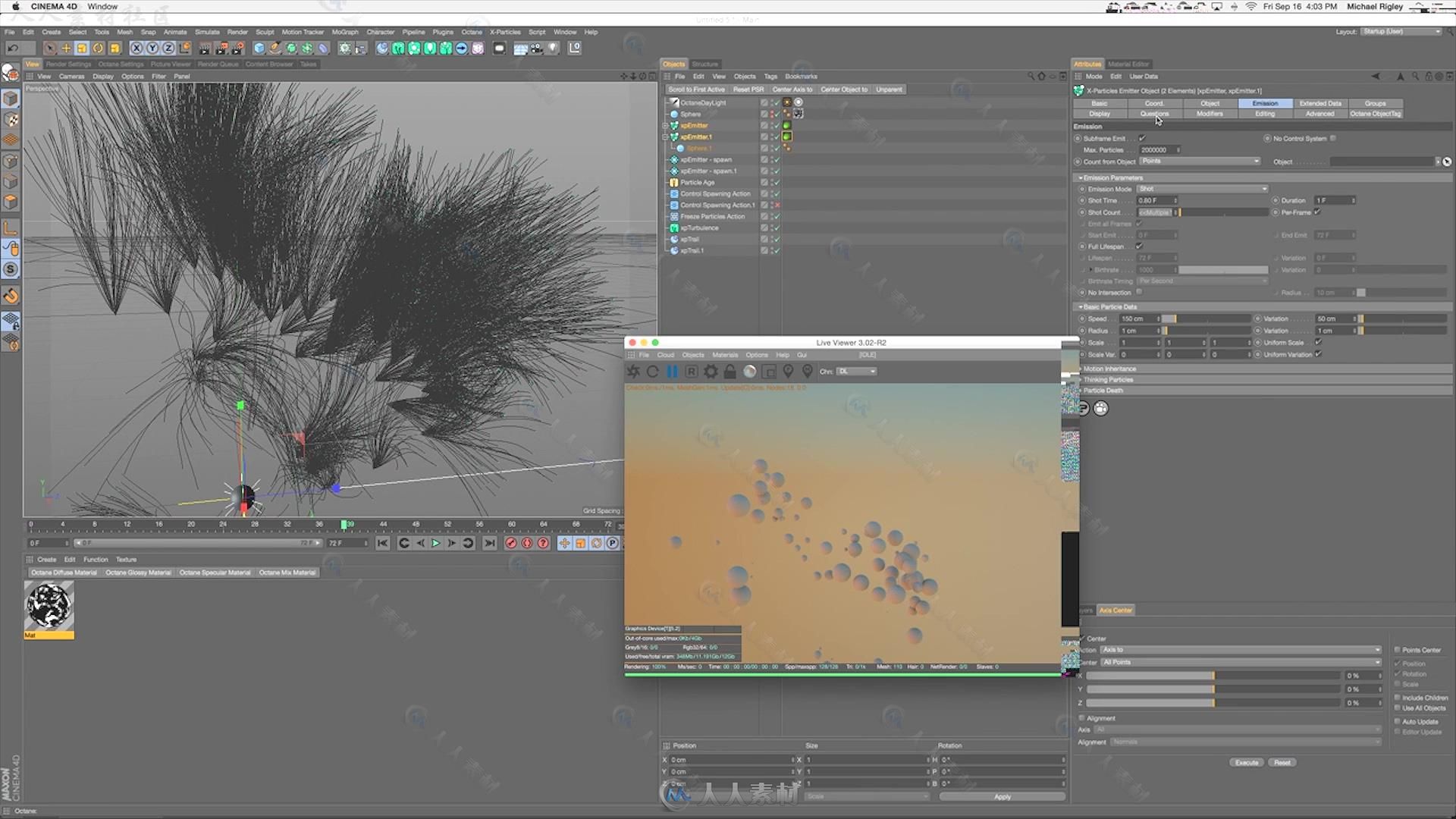Open the Spline pen tool icon
This screenshot has height=819, width=1456.
click(x=275, y=49)
